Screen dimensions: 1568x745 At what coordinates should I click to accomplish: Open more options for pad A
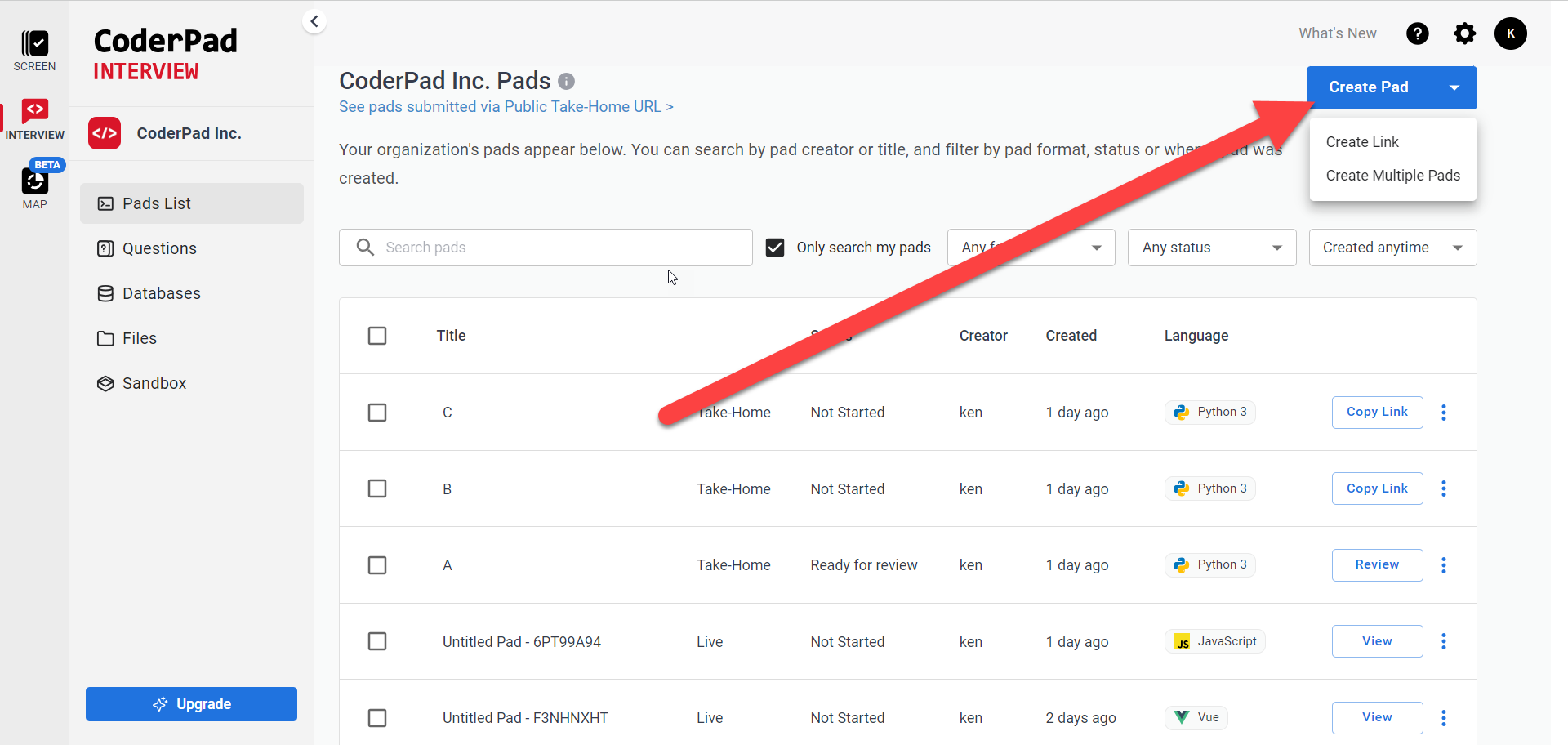(1443, 565)
